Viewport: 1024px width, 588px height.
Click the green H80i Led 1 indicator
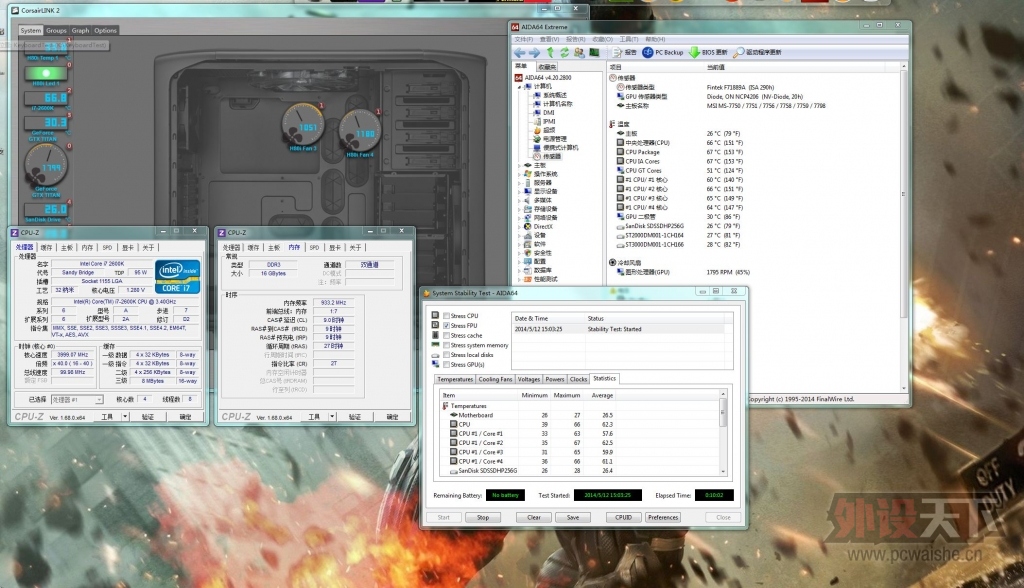[x=46, y=73]
